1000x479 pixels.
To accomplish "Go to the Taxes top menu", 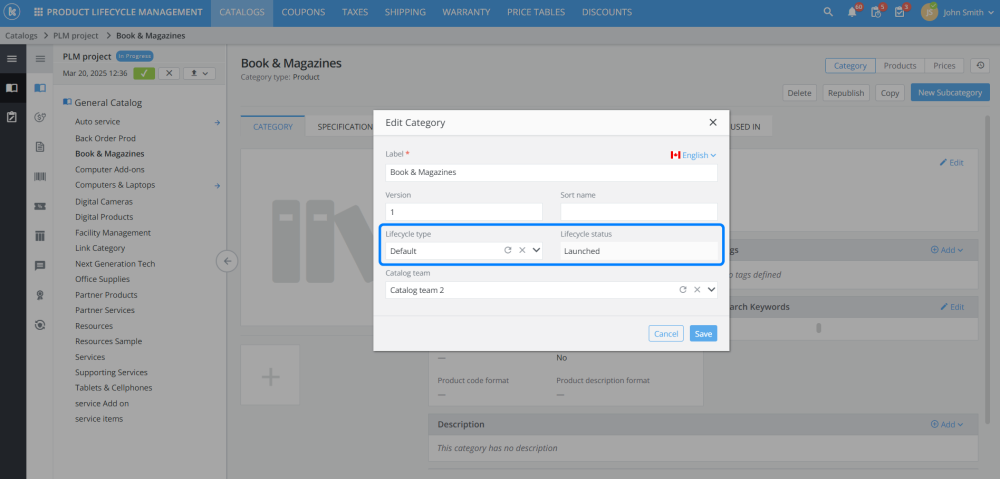I will 355,12.
